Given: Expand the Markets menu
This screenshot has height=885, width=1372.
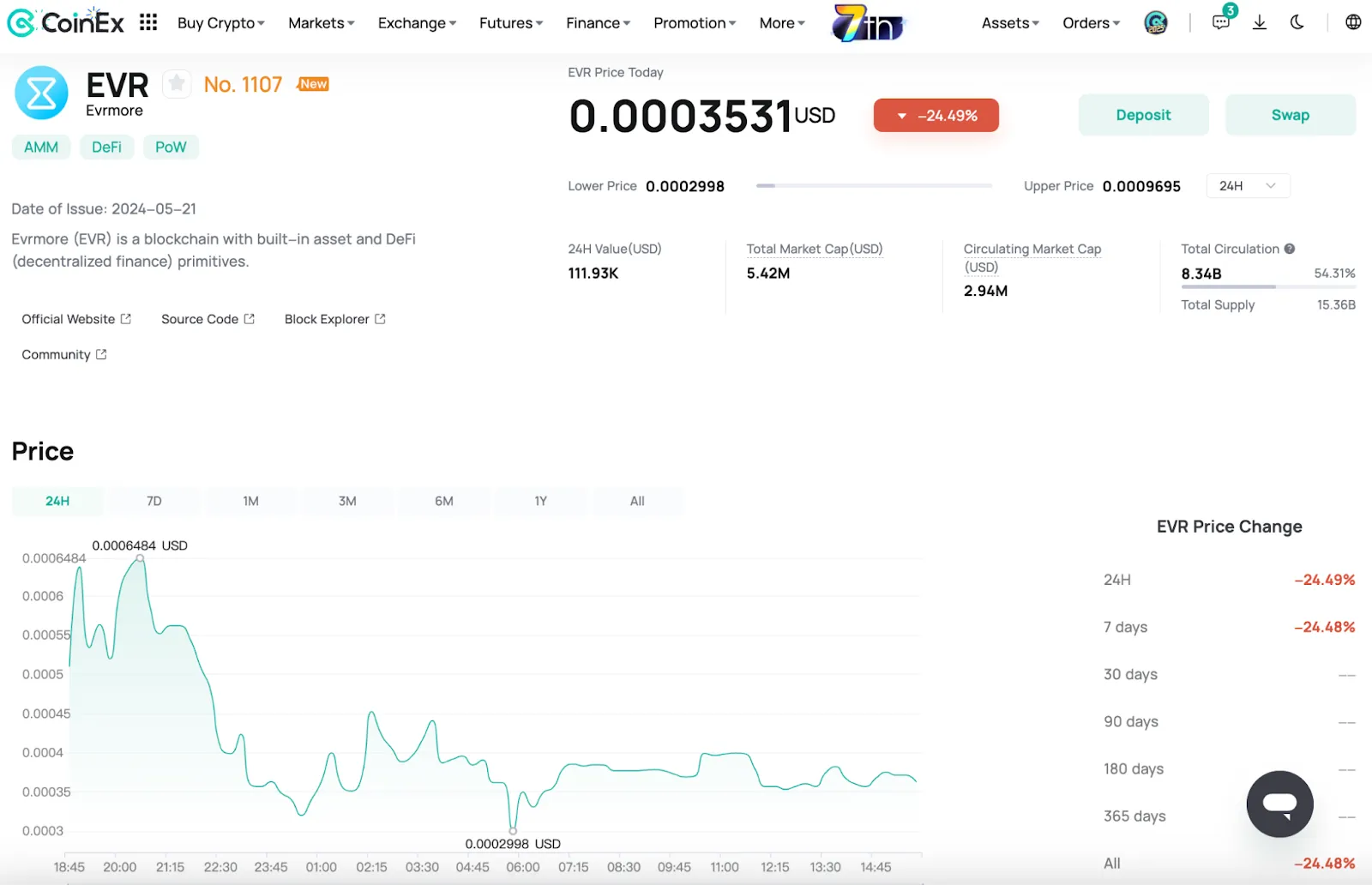Looking at the screenshot, I should pyautogui.click(x=322, y=23).
